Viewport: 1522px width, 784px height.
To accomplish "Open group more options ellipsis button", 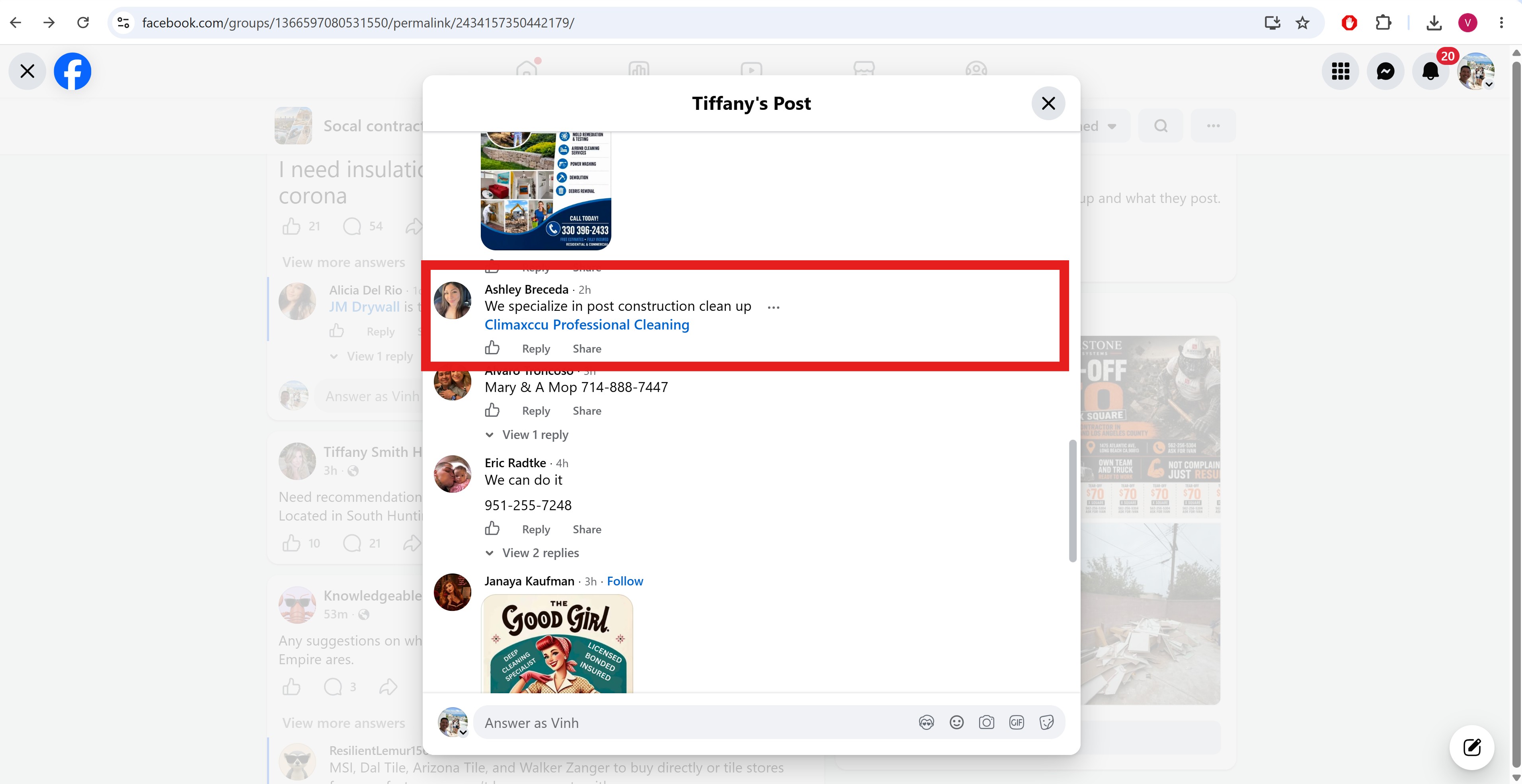I will click(x=1213, y=126).
